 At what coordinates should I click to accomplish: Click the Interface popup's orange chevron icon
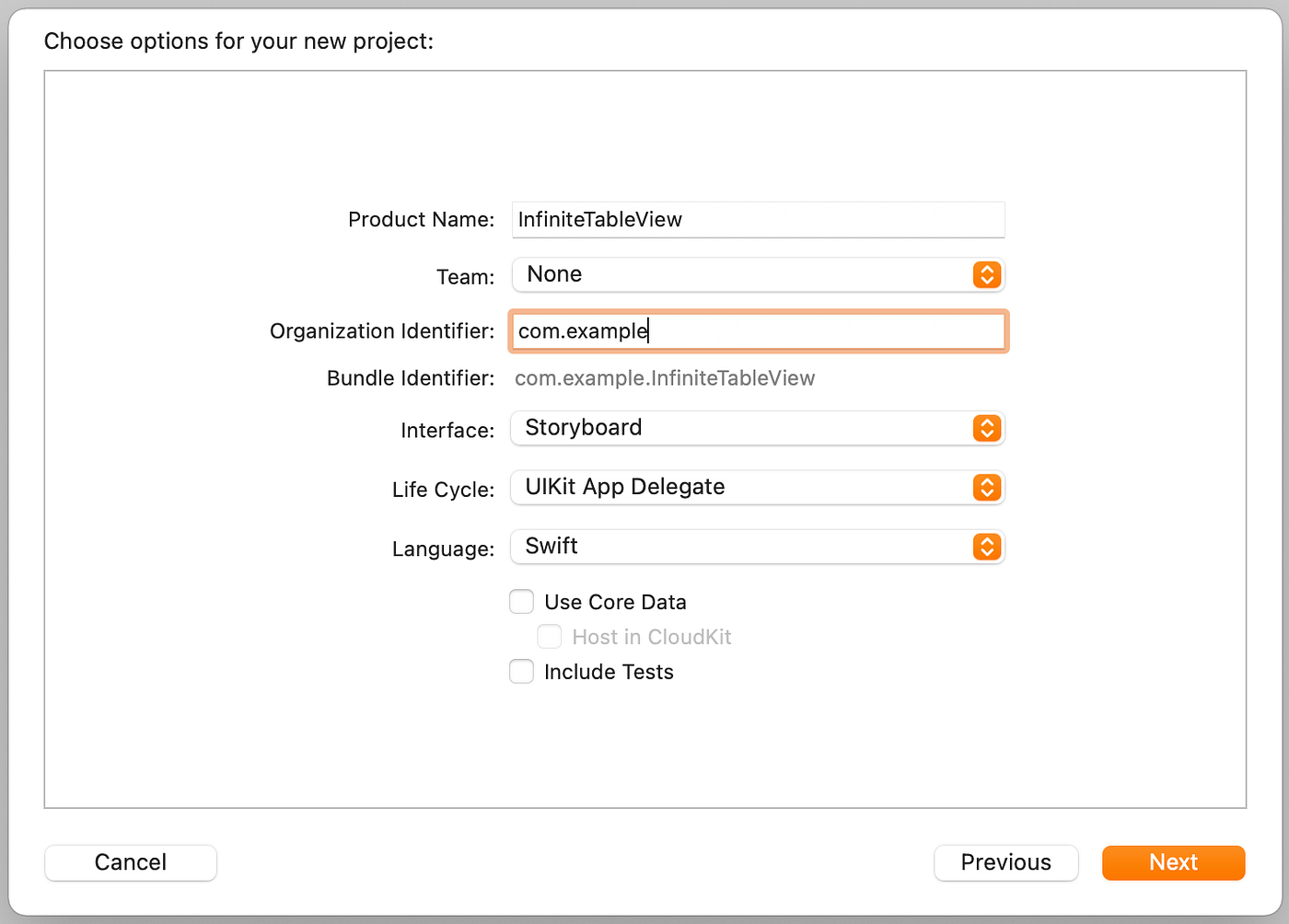tap(986, 428)
